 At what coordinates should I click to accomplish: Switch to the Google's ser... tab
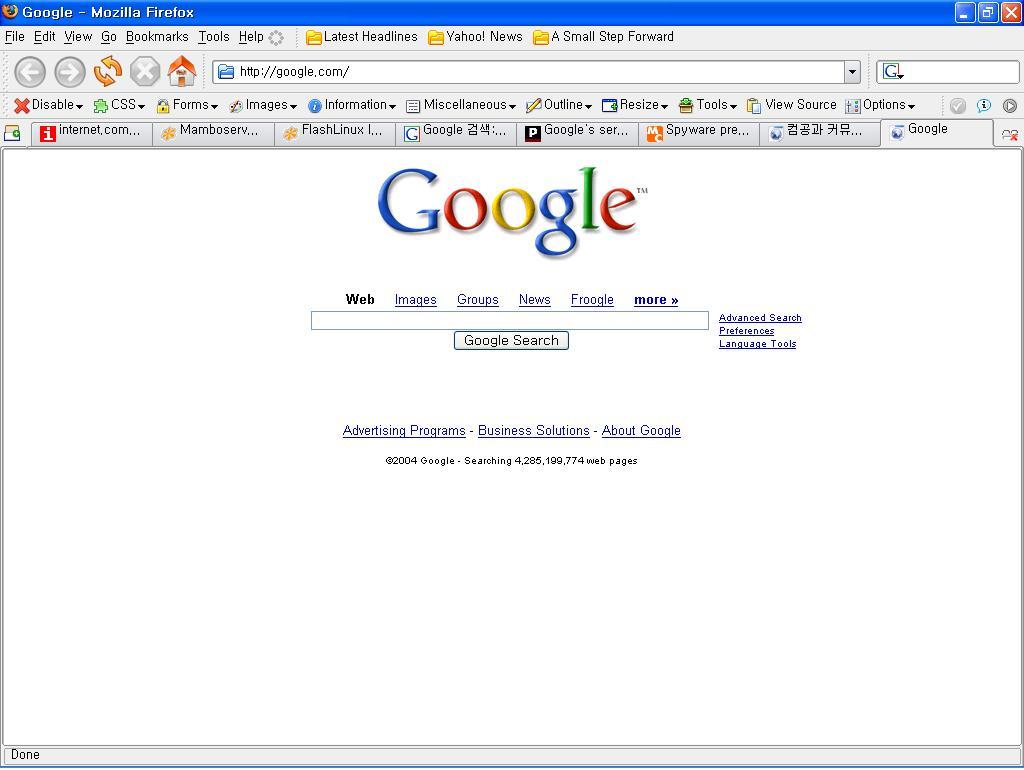pos(578,134)
